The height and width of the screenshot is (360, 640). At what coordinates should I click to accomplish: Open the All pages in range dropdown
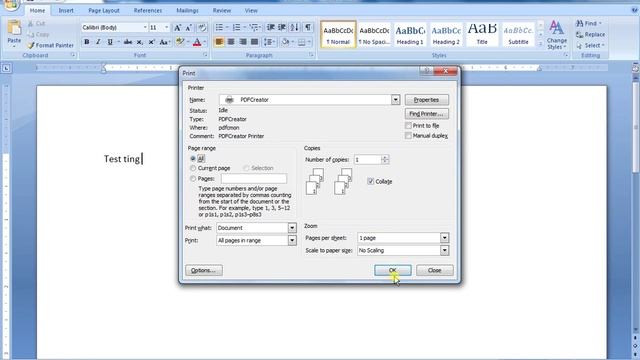[x=292, y=240]
